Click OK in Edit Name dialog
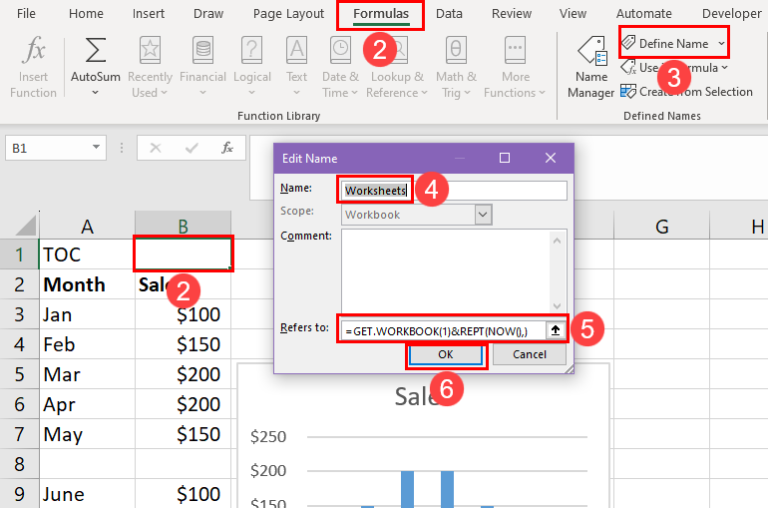 point(446,354)
